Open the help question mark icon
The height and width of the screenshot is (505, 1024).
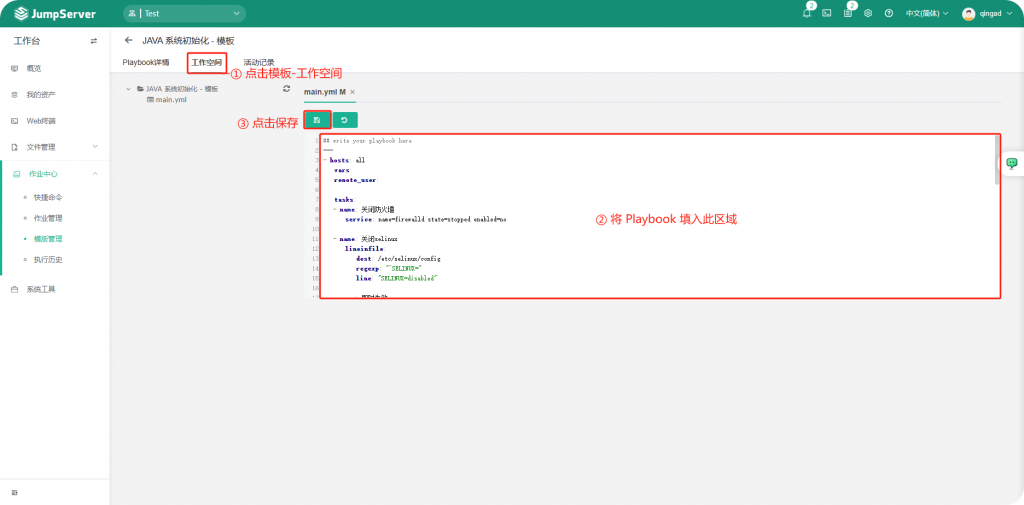889,13
